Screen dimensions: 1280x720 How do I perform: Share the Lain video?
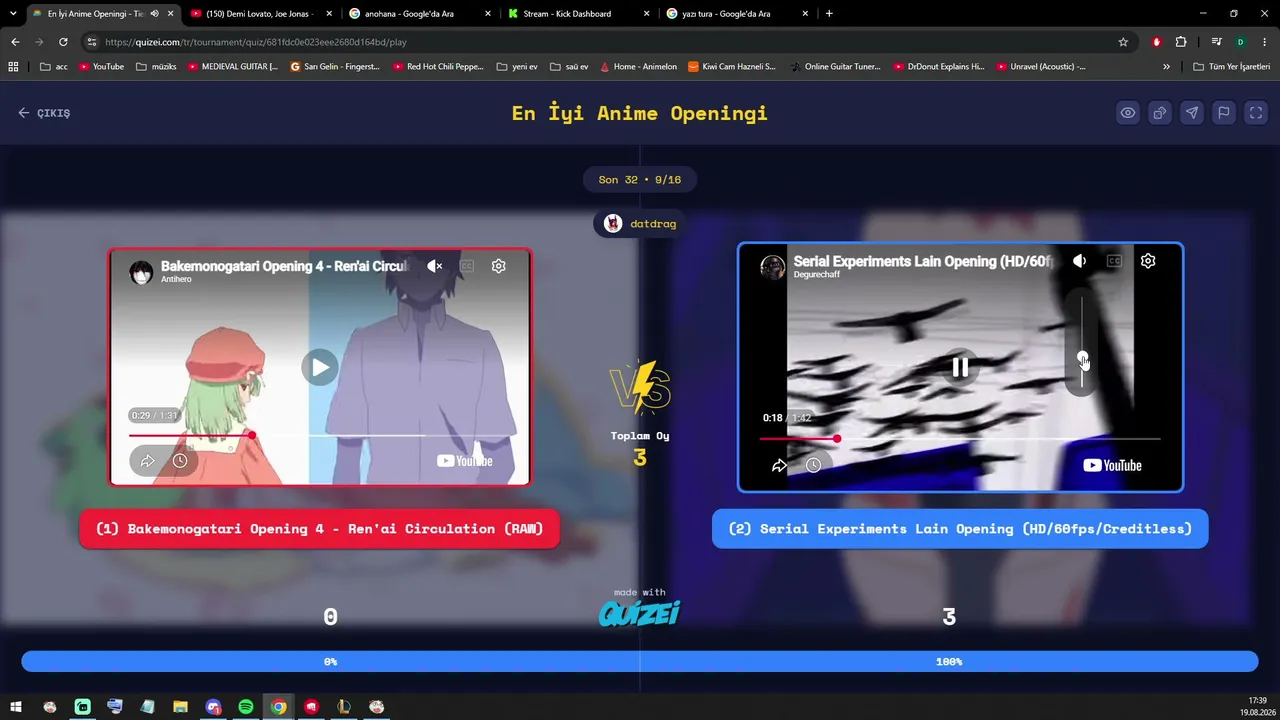(x=779, y=465)
